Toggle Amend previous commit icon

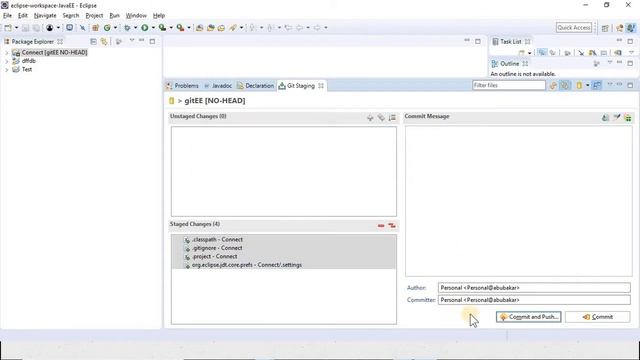pos(605,118)
